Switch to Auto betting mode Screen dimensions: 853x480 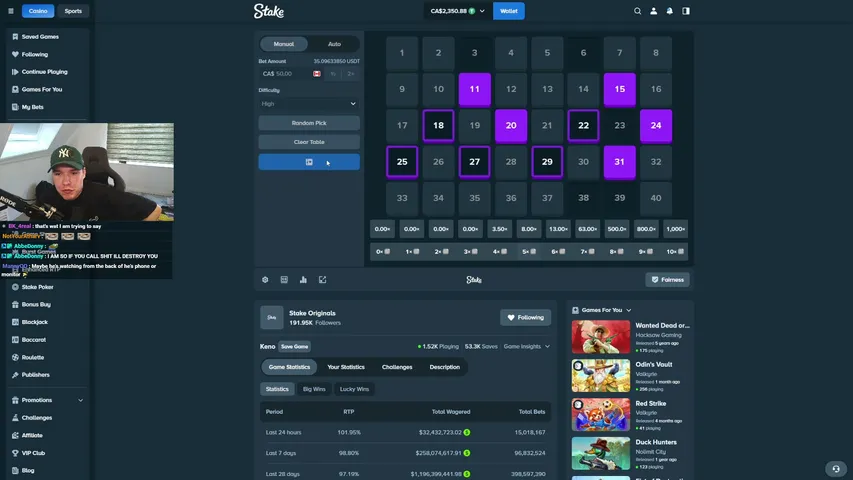pyautogui.click(x=334, y=44)
